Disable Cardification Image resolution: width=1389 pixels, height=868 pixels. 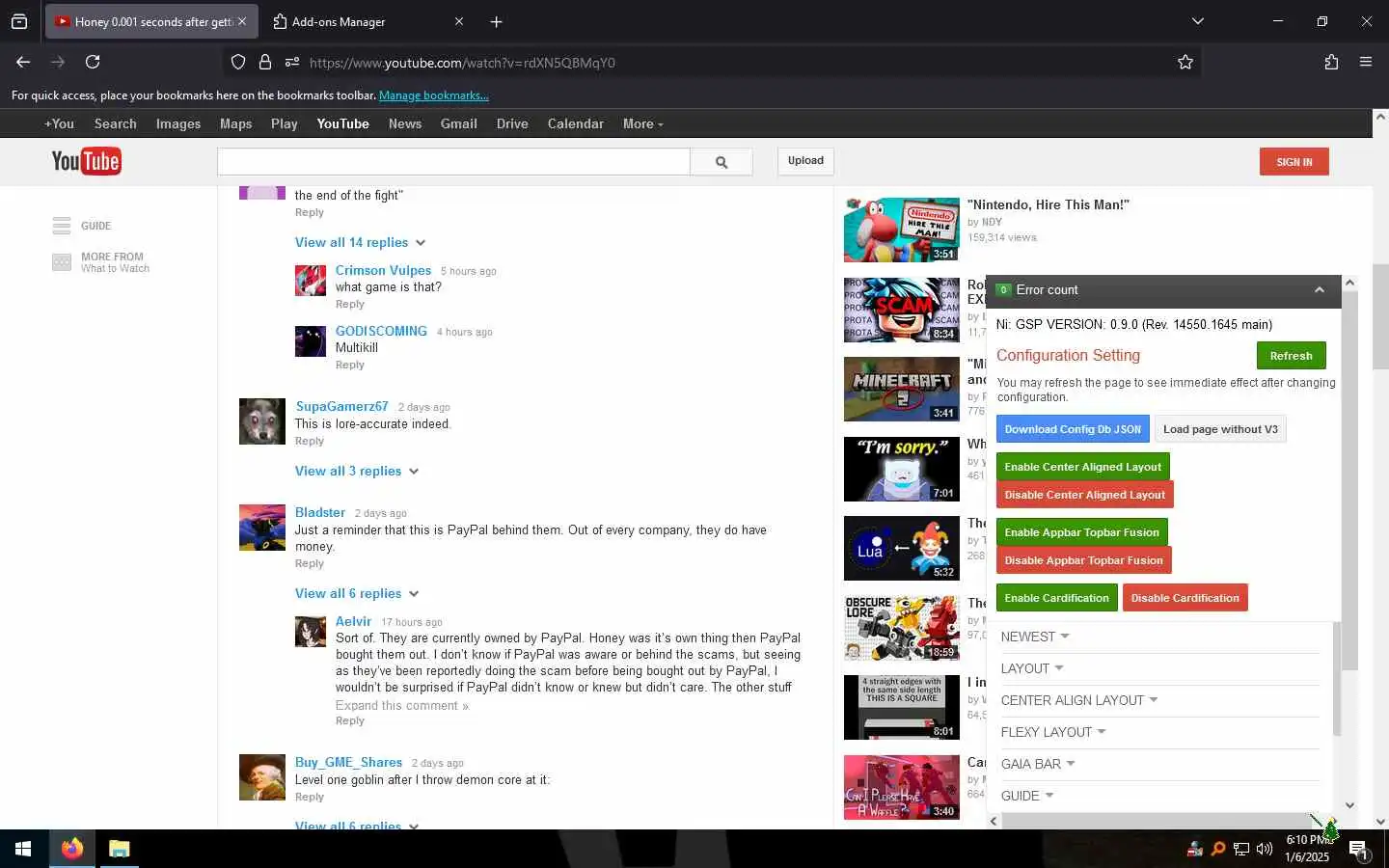coord(1185,598)
